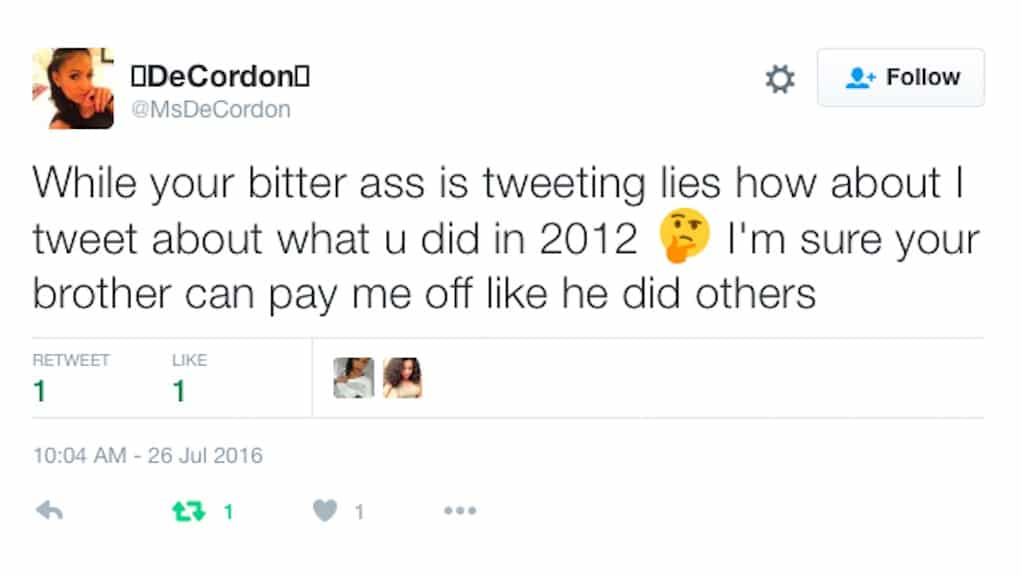This screenshot has height=577, width=1021.
Task: Click the reply arrow icon
Action: pos(49,511)
